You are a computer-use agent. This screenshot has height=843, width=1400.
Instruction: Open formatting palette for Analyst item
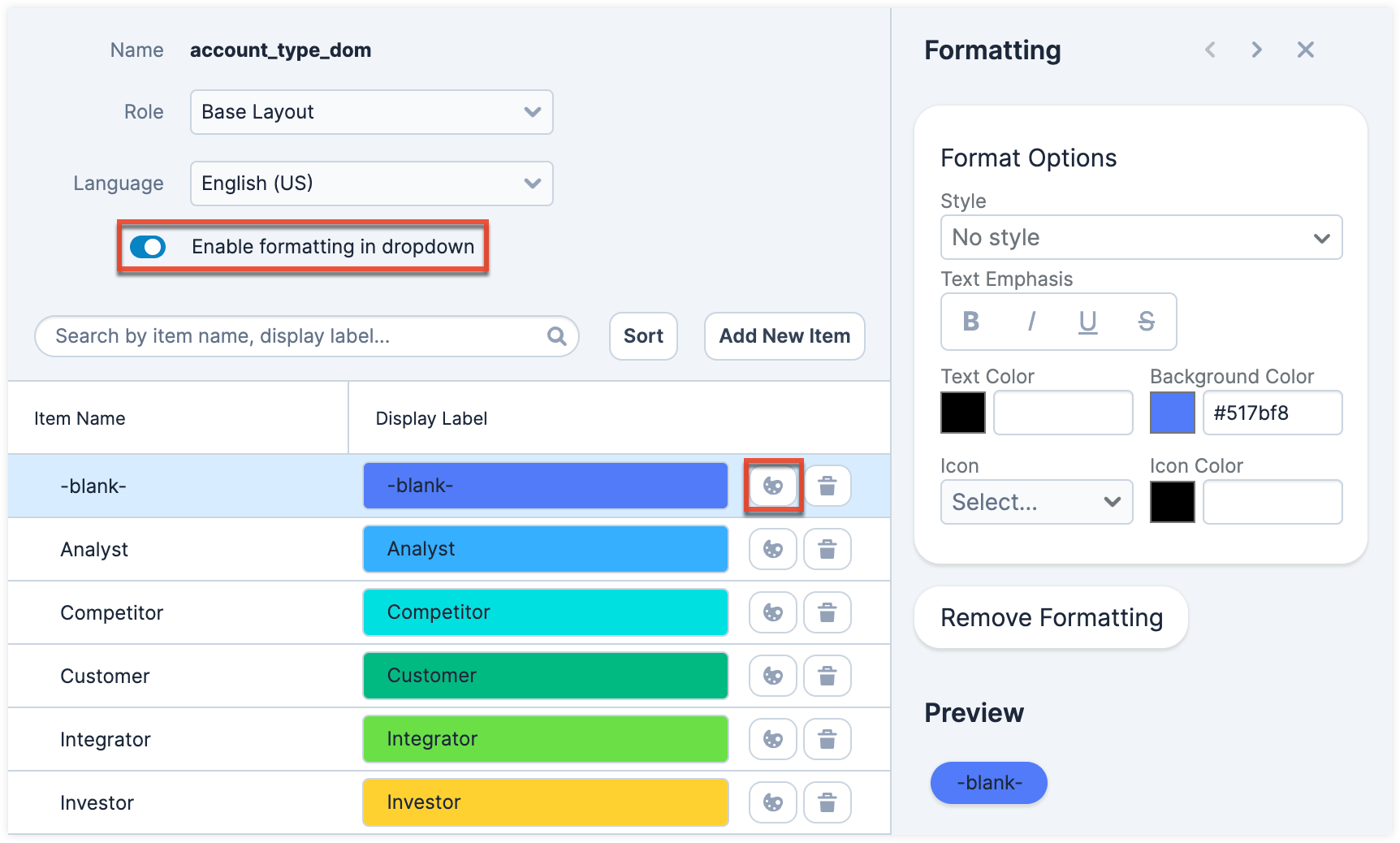pyautogui.click(x=772, y=550)
